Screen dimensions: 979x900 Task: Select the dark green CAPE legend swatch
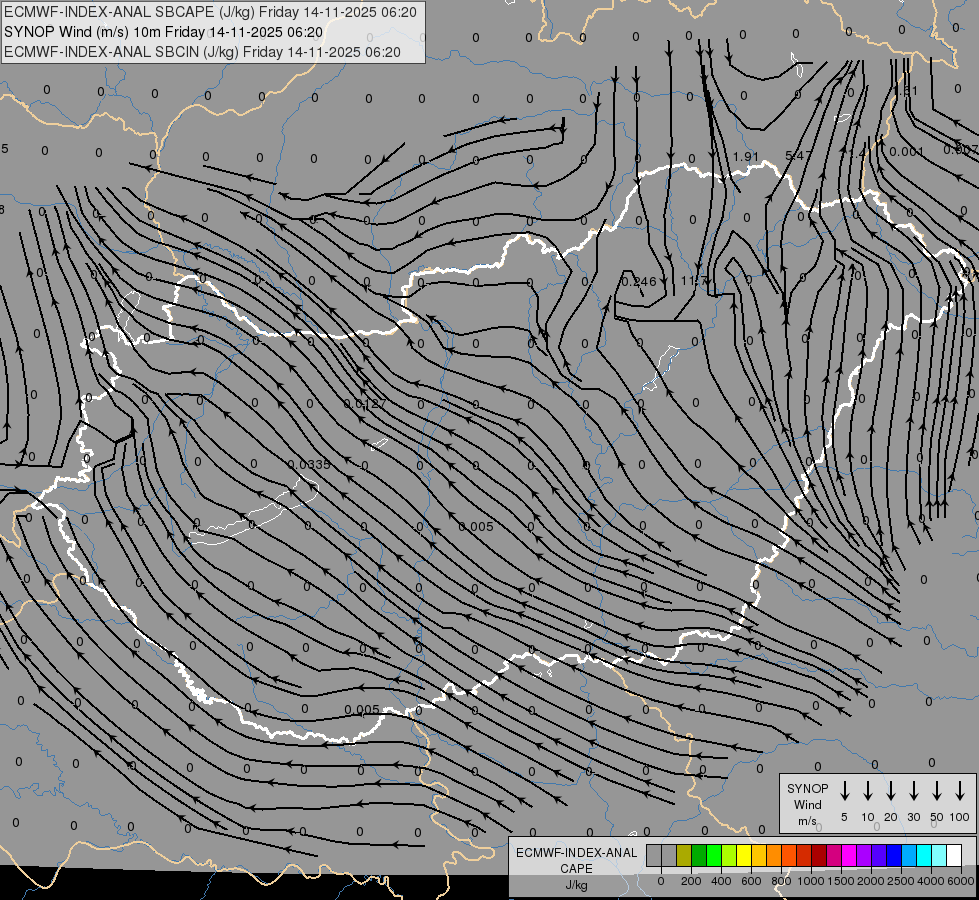point(699,856)
